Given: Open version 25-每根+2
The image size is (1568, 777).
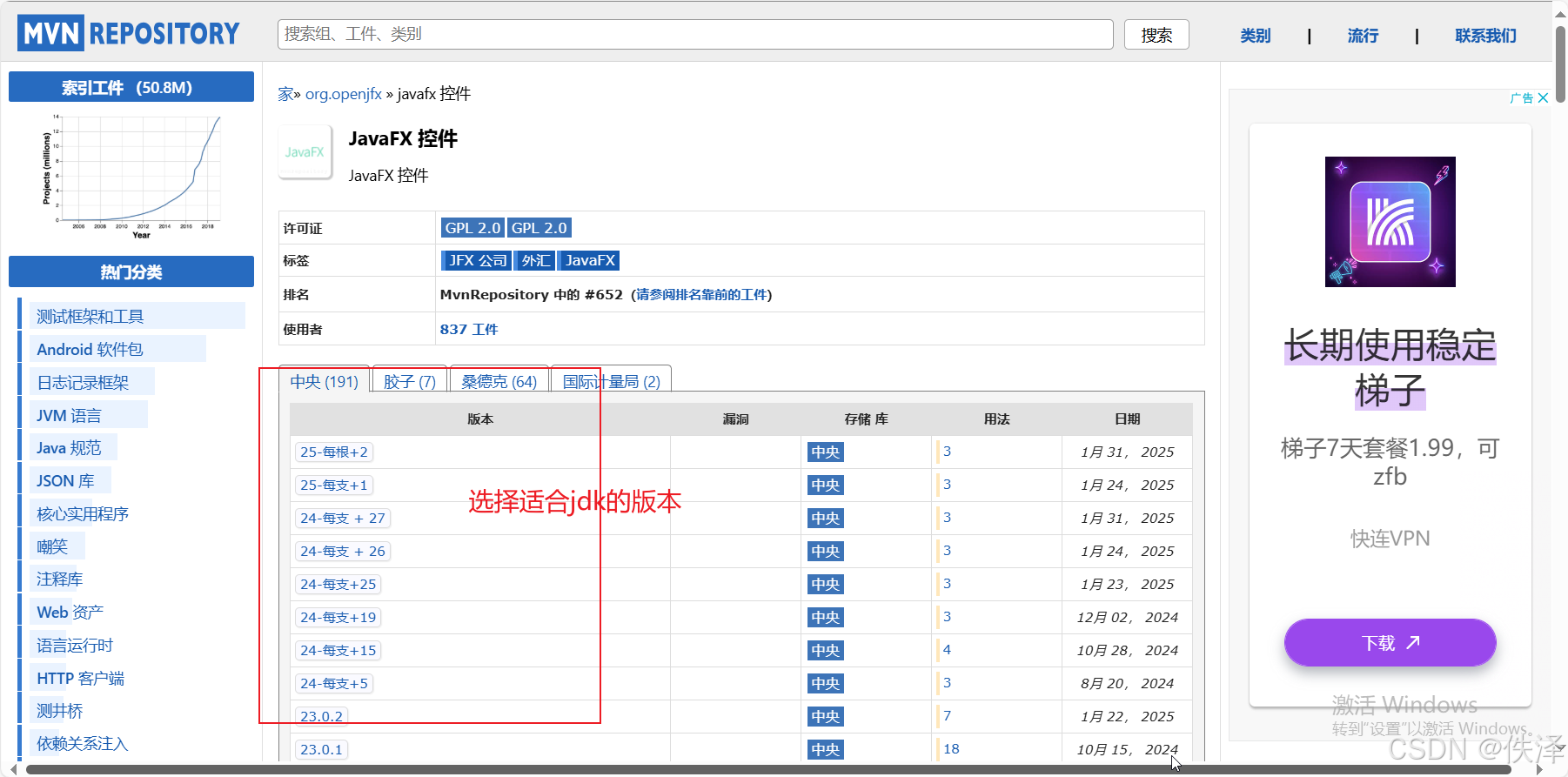Looking at the screenshot, I should pos(334,452).
